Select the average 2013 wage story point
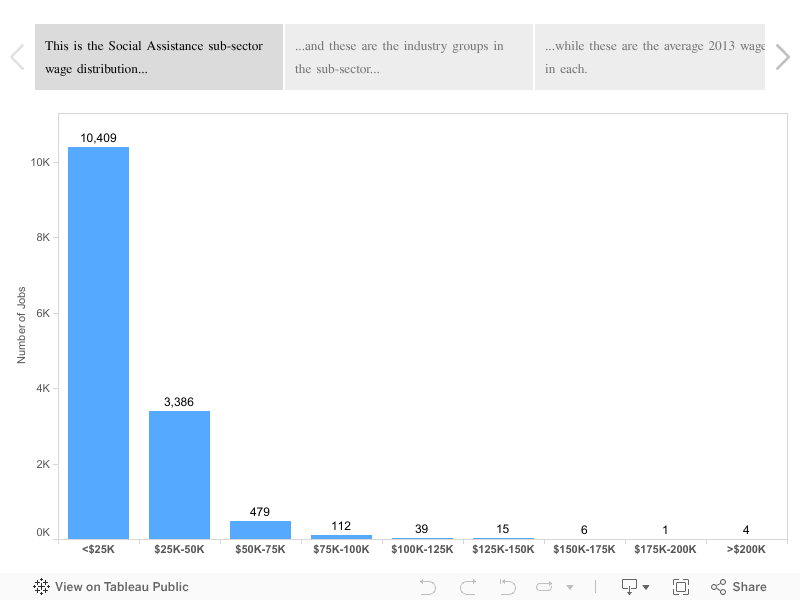Screen dimensions: 800x600 point(650,57)
